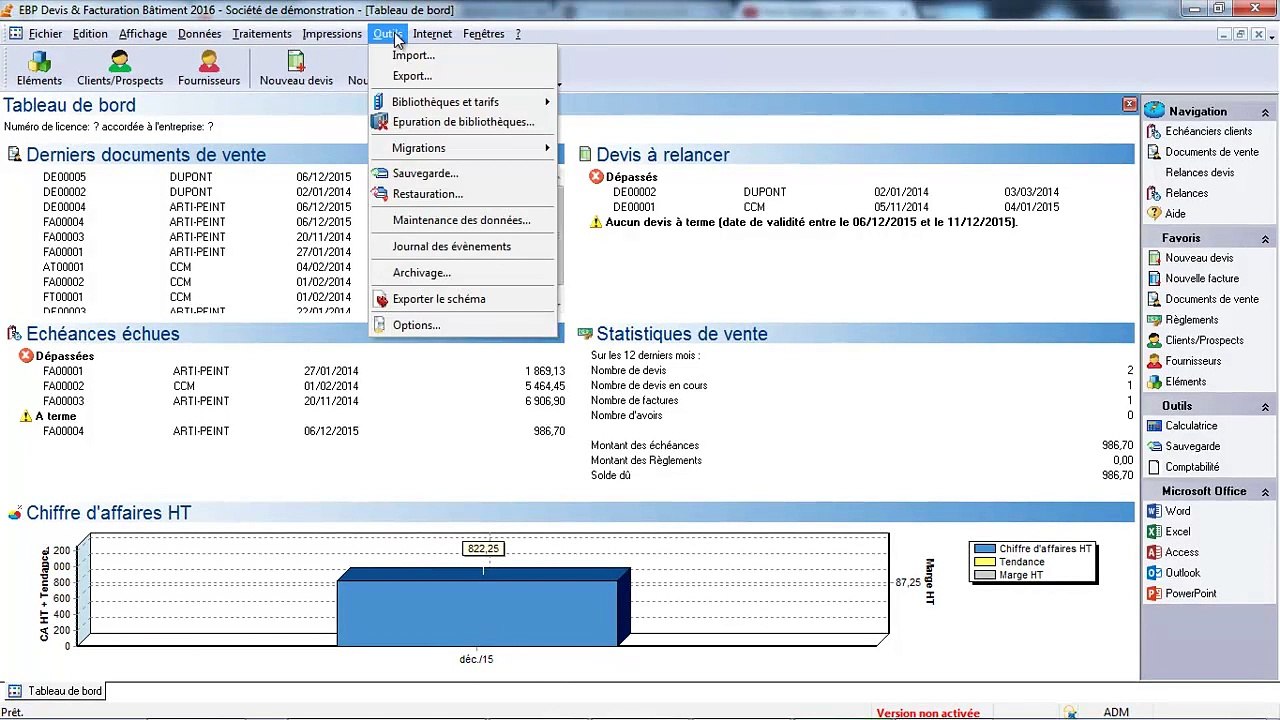Image resolution: width=1280 pixels, height=720 pixels.
Task: Open the Impressions menu
Action: click(x=332, y=34)
